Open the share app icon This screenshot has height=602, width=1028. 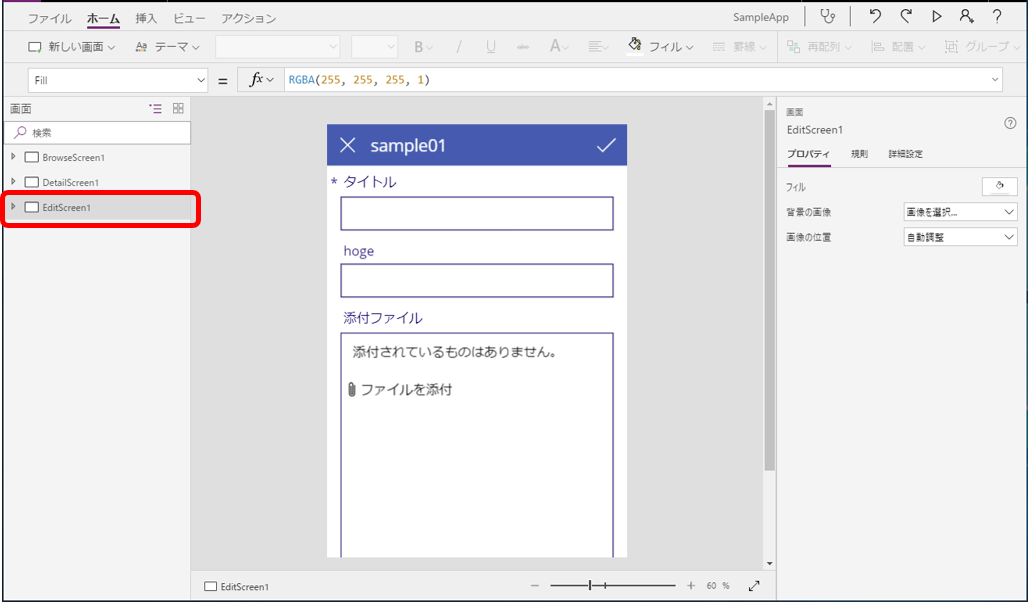coord(965,16)
